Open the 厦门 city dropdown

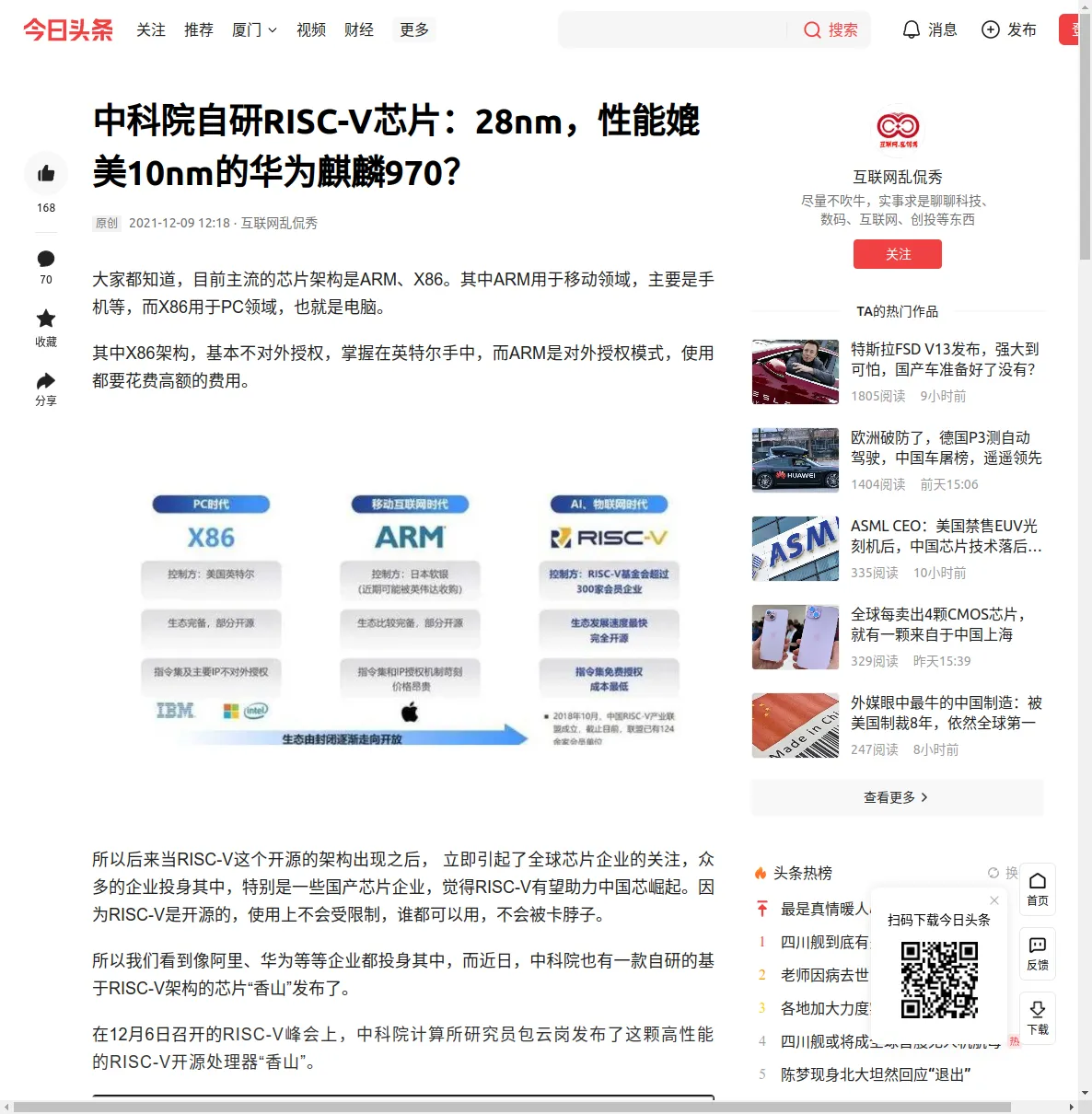(x=254, y=29)
